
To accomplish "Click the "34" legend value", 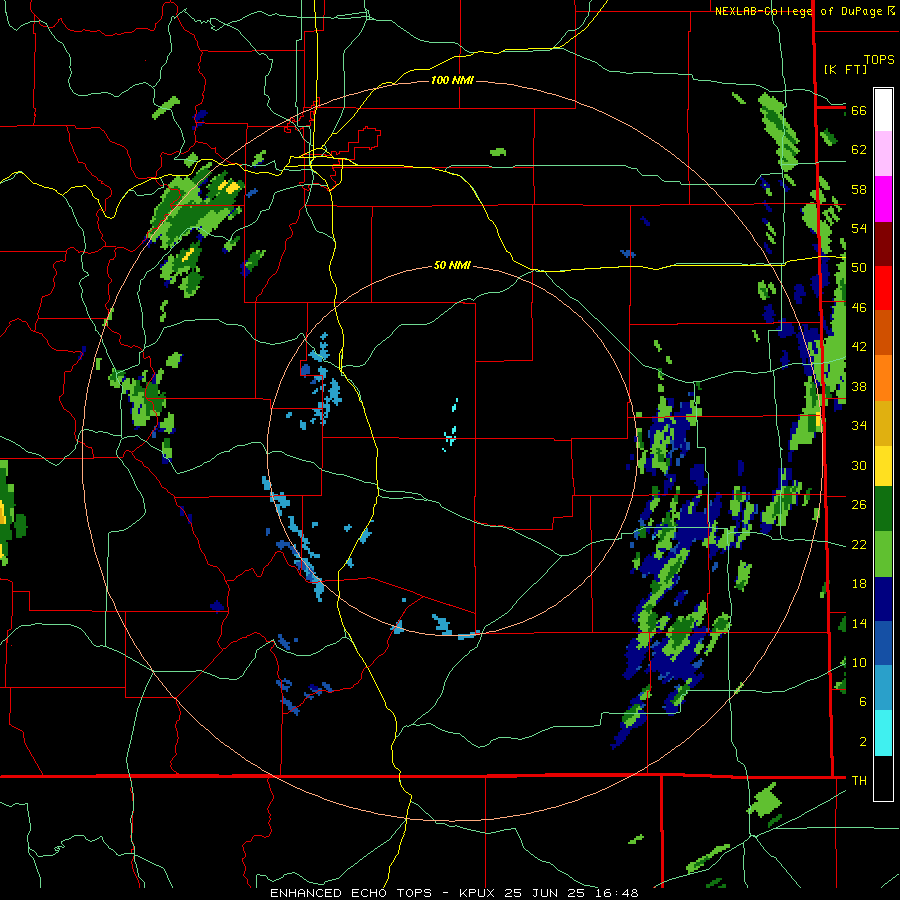I will [859, 426].
